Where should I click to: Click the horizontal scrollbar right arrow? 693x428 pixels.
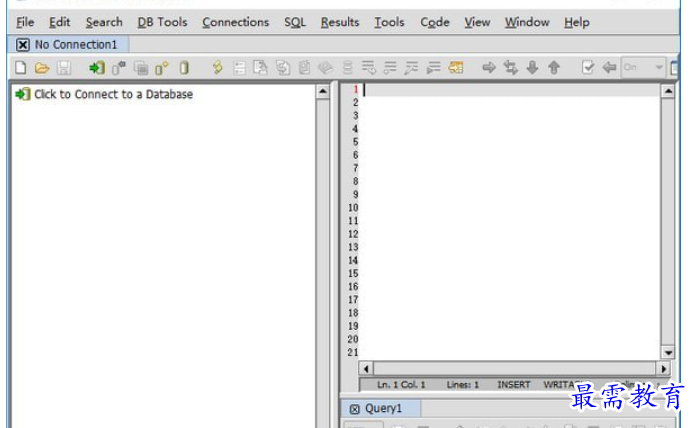(x=663, y=368)
